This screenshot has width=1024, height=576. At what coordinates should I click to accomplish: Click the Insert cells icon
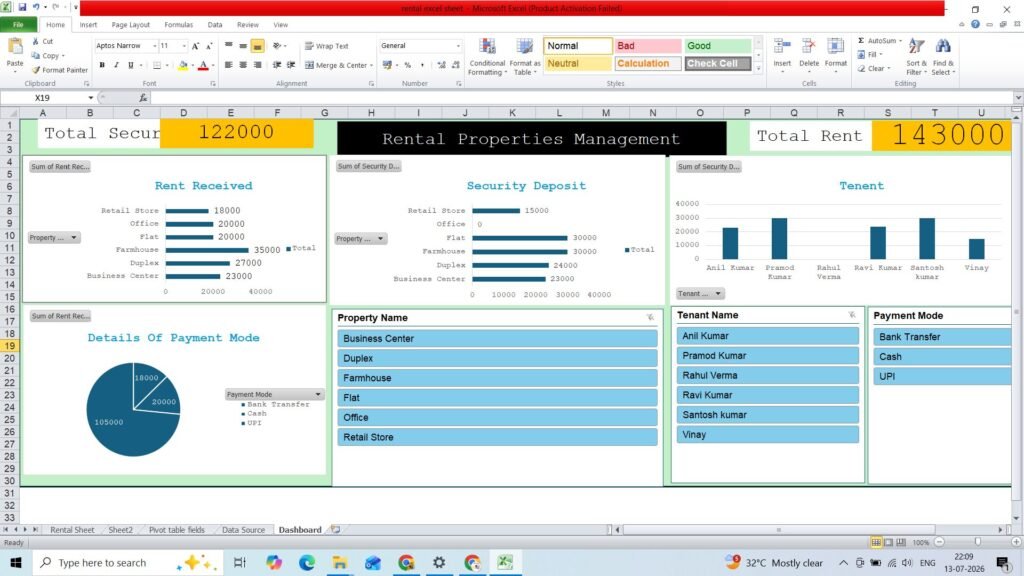782,47
